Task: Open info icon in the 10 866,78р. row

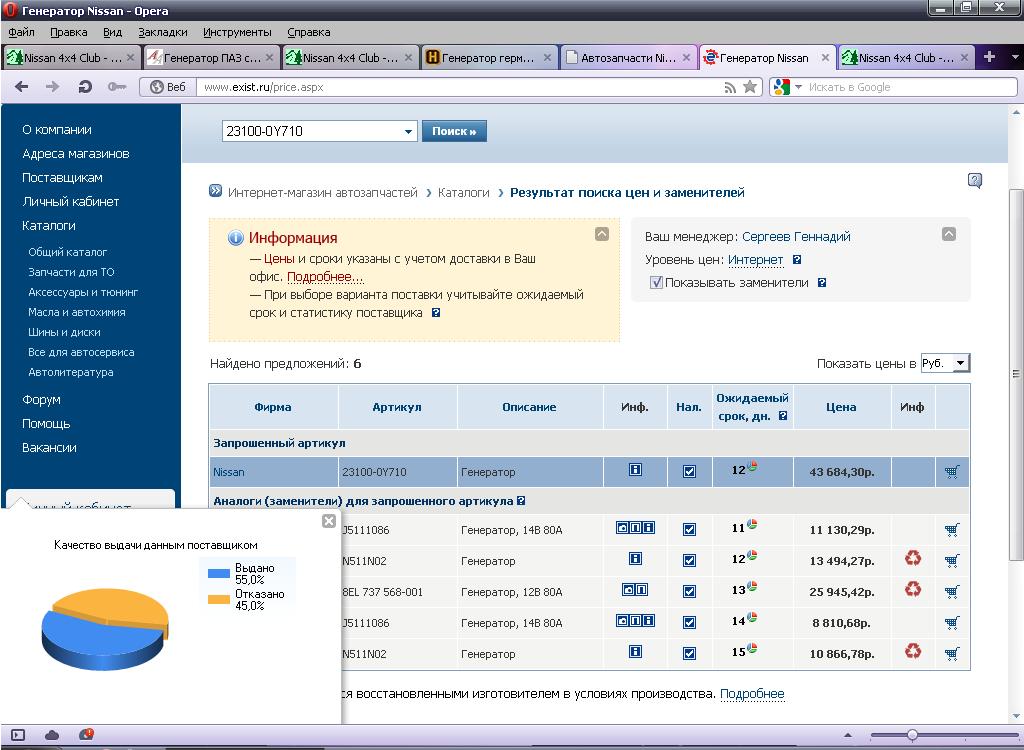Action: point(635,651)
